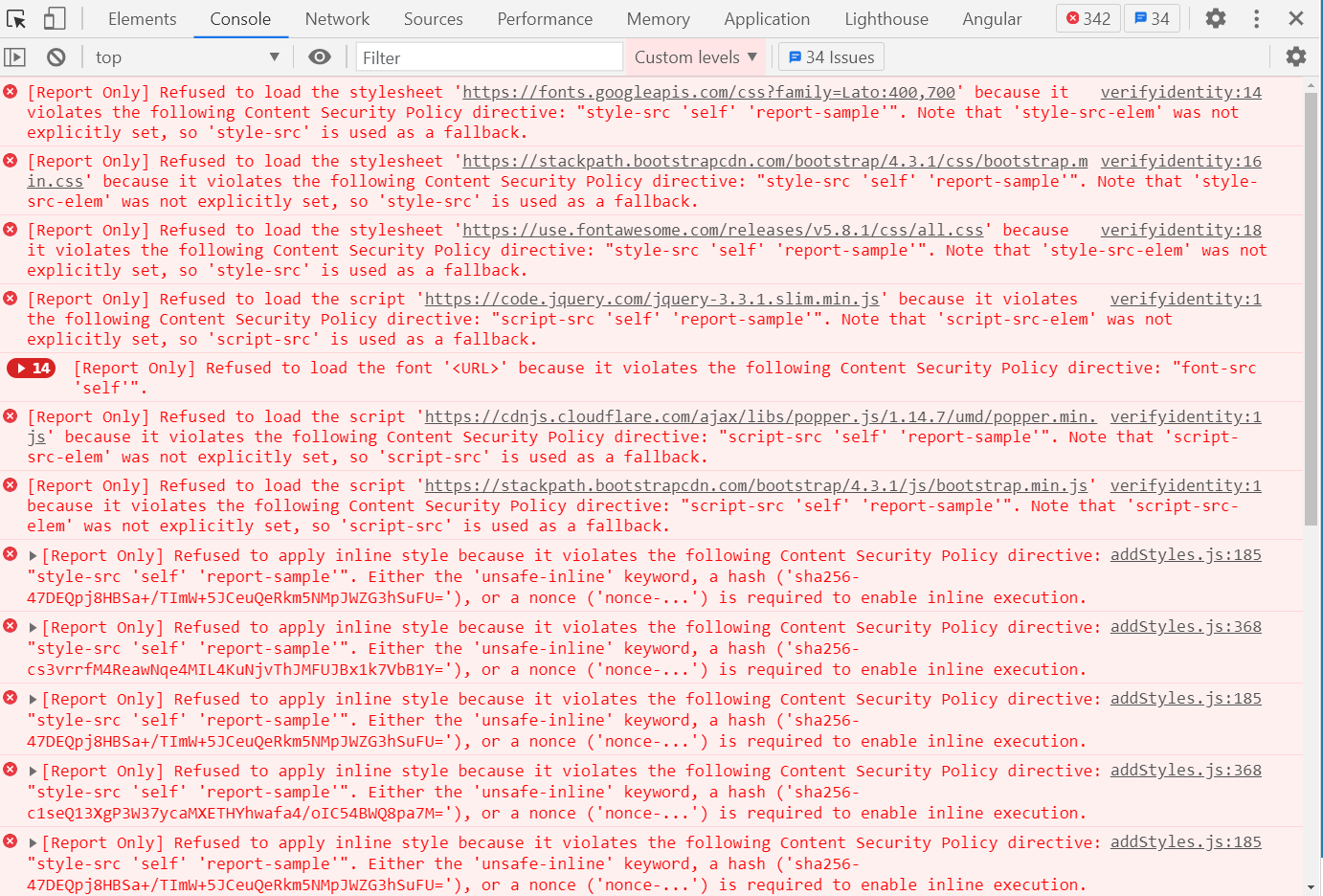Image resolution: width=1323 pixels, height=896 pixels.
Task: Click inside the Filter input field
Action: 488,56
